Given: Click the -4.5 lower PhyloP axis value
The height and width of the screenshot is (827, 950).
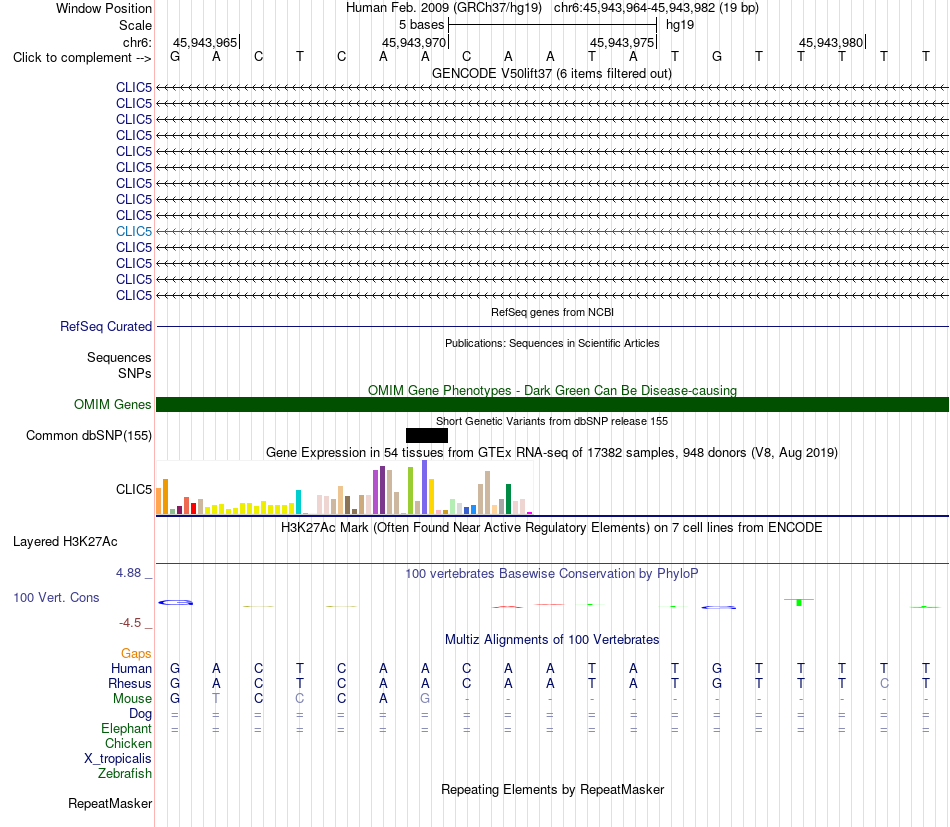Looking at the screenshot, I should coord(130,623).
